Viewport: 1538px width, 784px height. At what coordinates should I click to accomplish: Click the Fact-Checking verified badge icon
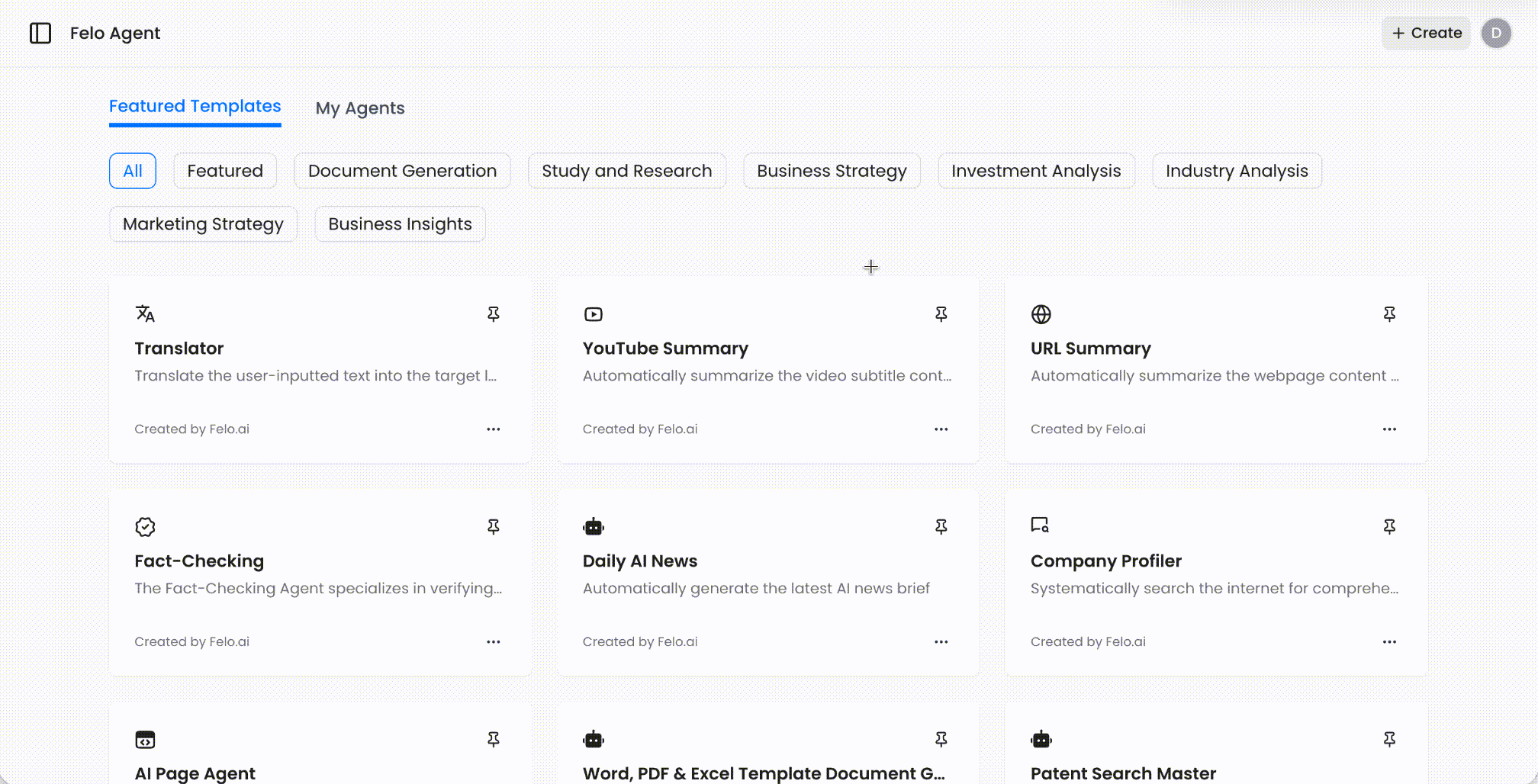tap(145, 526)
